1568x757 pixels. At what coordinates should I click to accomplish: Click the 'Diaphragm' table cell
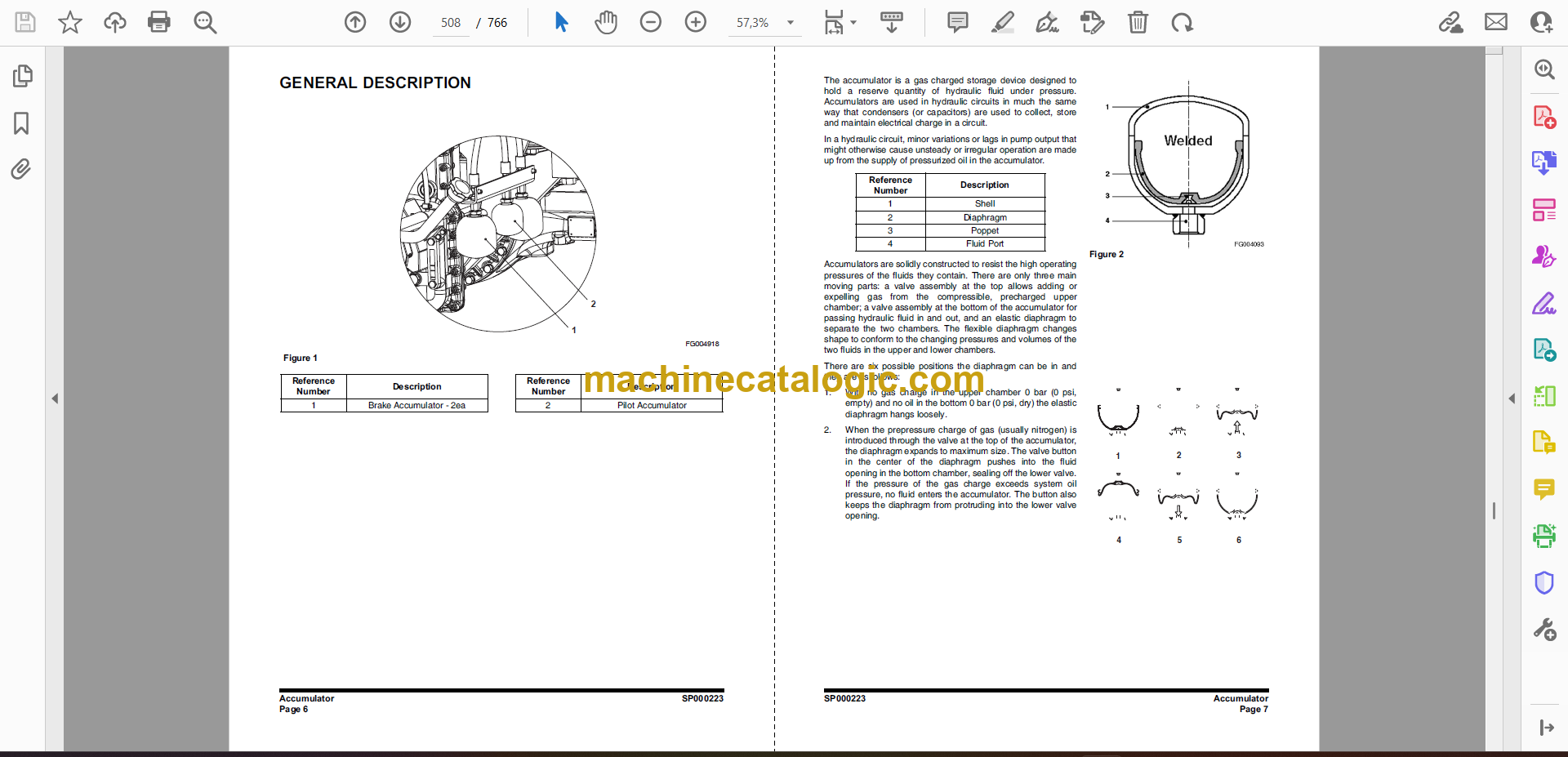985,217
